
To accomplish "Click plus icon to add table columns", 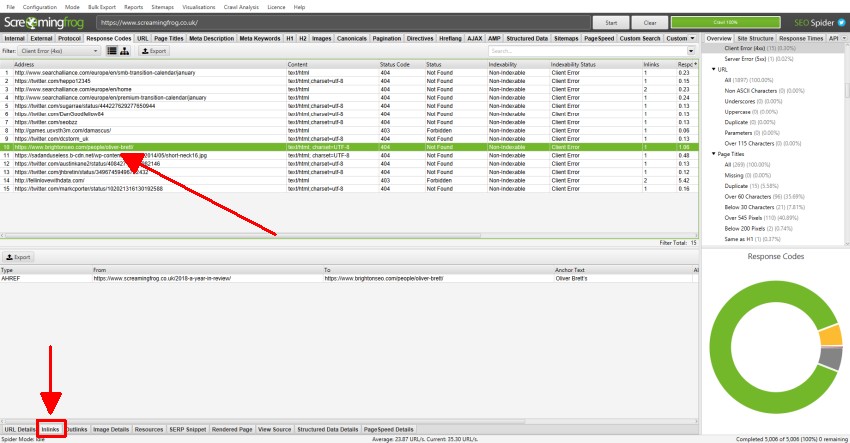I will 696,64.
